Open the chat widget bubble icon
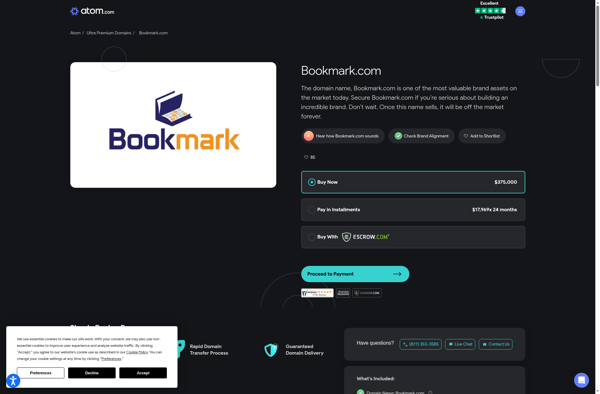This screenshot has height=394, width=600. coord(581,380)
